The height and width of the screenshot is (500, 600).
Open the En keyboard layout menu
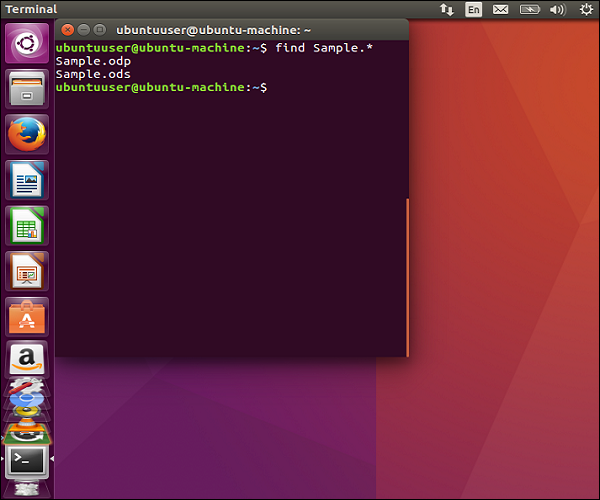point(474,9)
